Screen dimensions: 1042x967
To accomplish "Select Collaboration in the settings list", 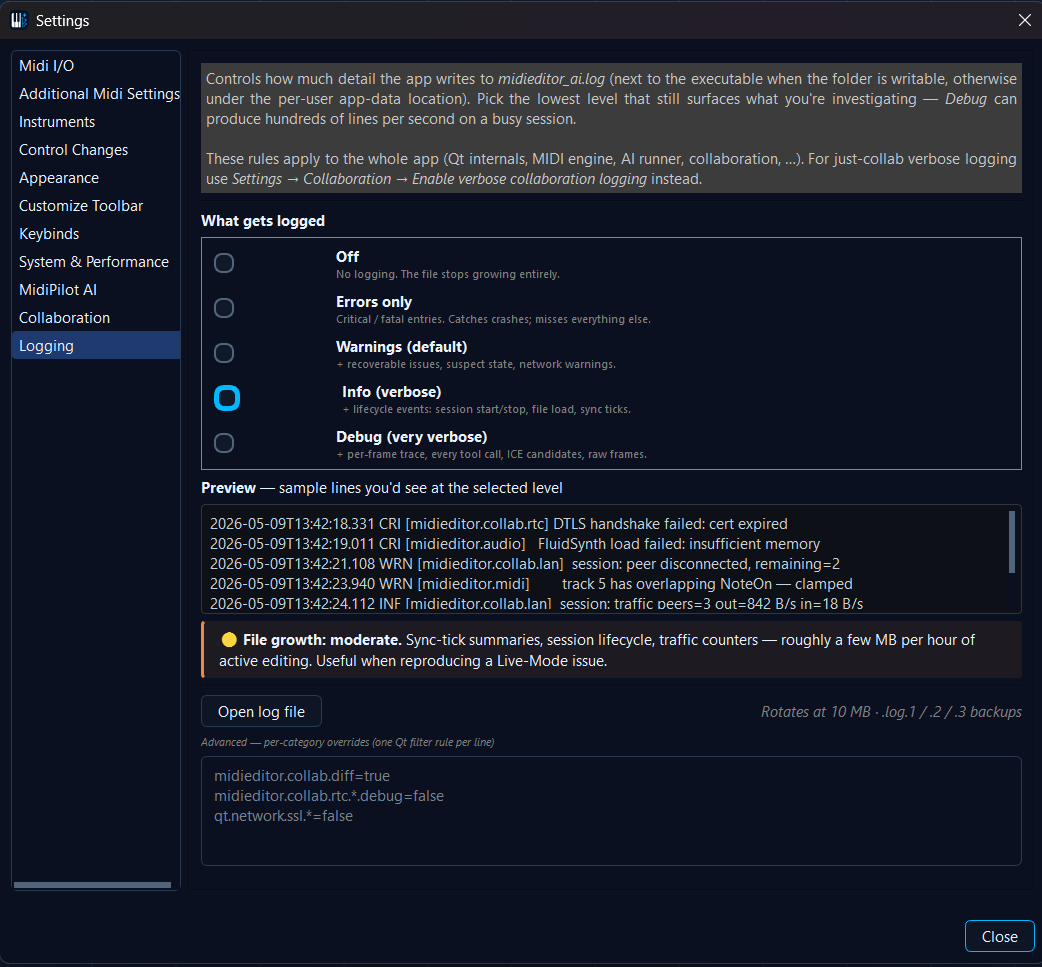I will [96, 317].
